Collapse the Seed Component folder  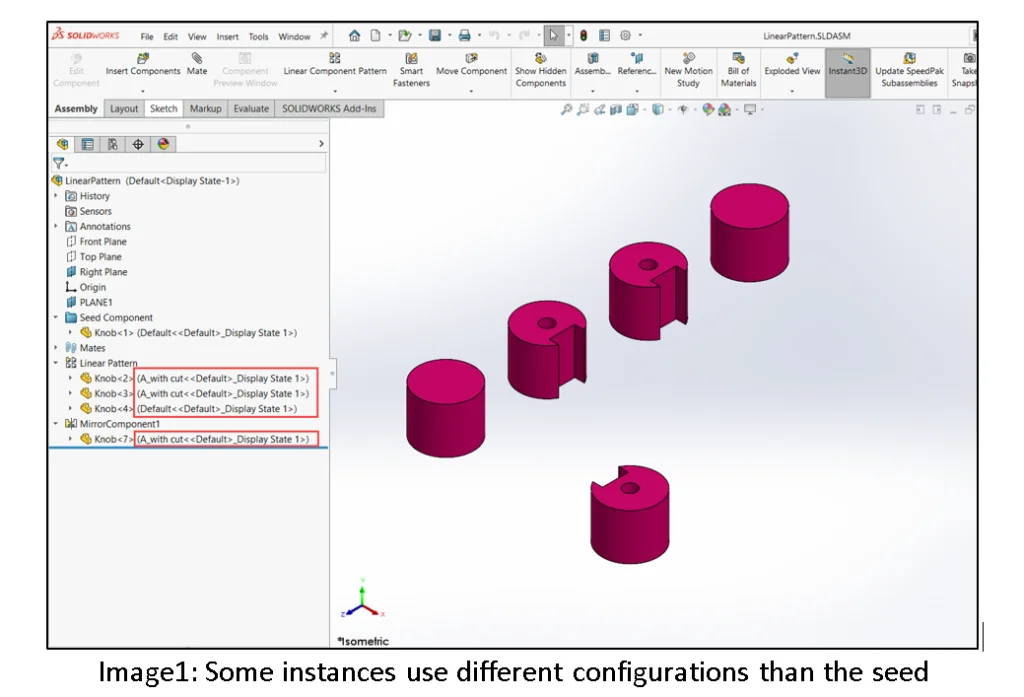pos(57,318)
